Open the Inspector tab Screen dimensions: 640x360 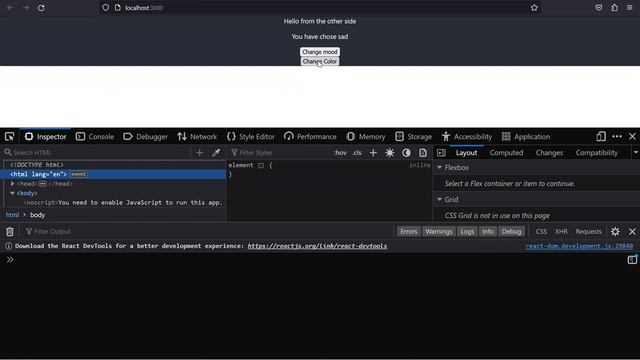45,137
